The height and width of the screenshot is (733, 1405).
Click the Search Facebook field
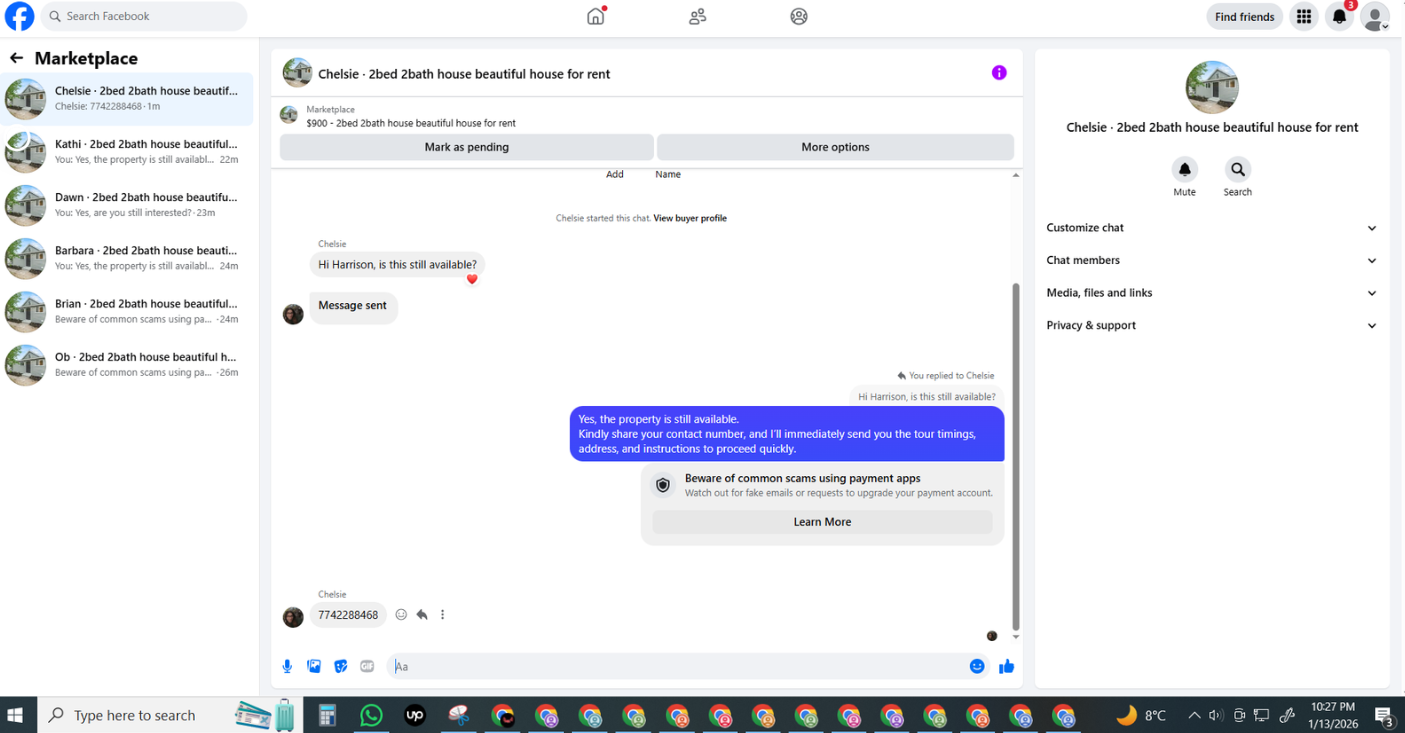pyautogui.click(x=144, y=16)
